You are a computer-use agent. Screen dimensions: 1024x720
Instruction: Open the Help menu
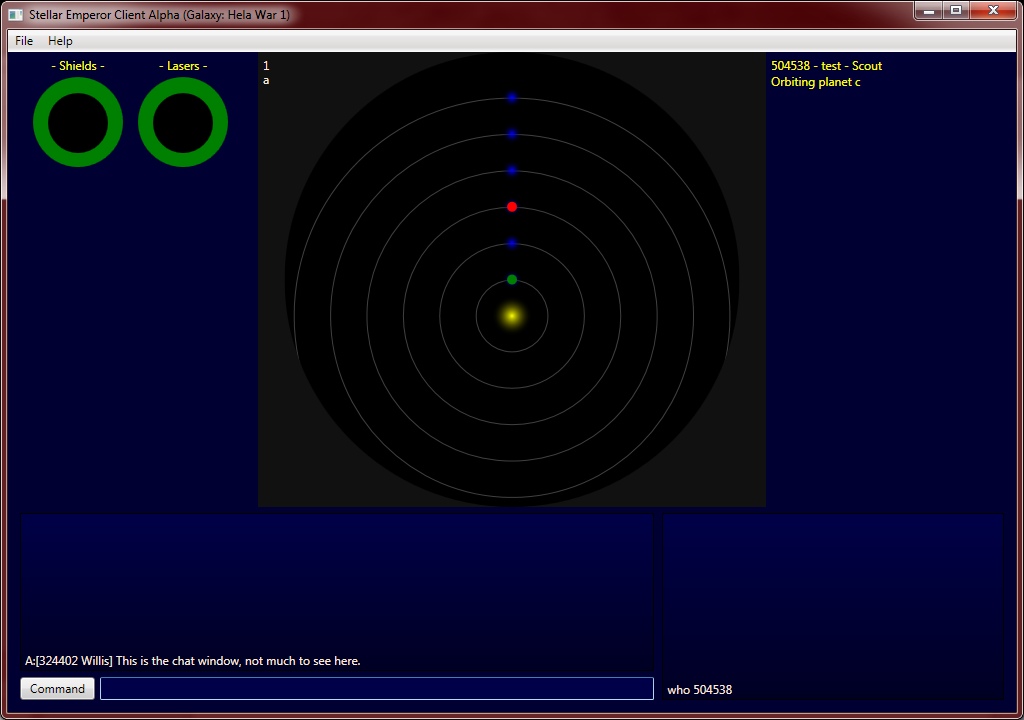[60, 41]
